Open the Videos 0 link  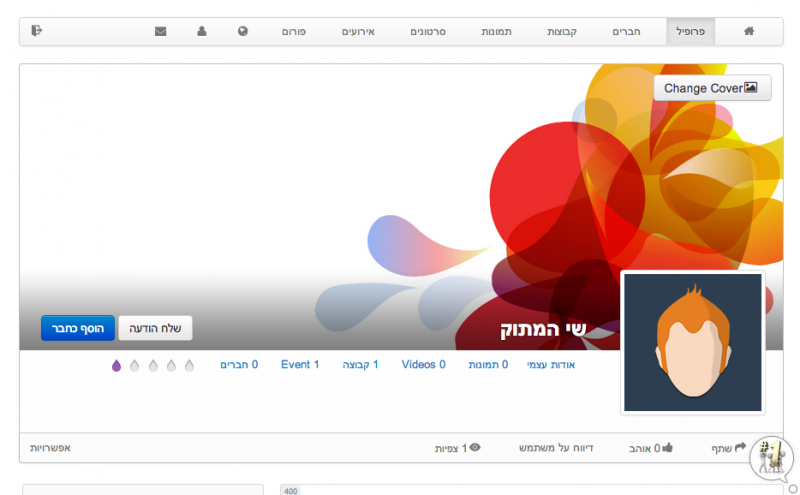pos(423,364)
